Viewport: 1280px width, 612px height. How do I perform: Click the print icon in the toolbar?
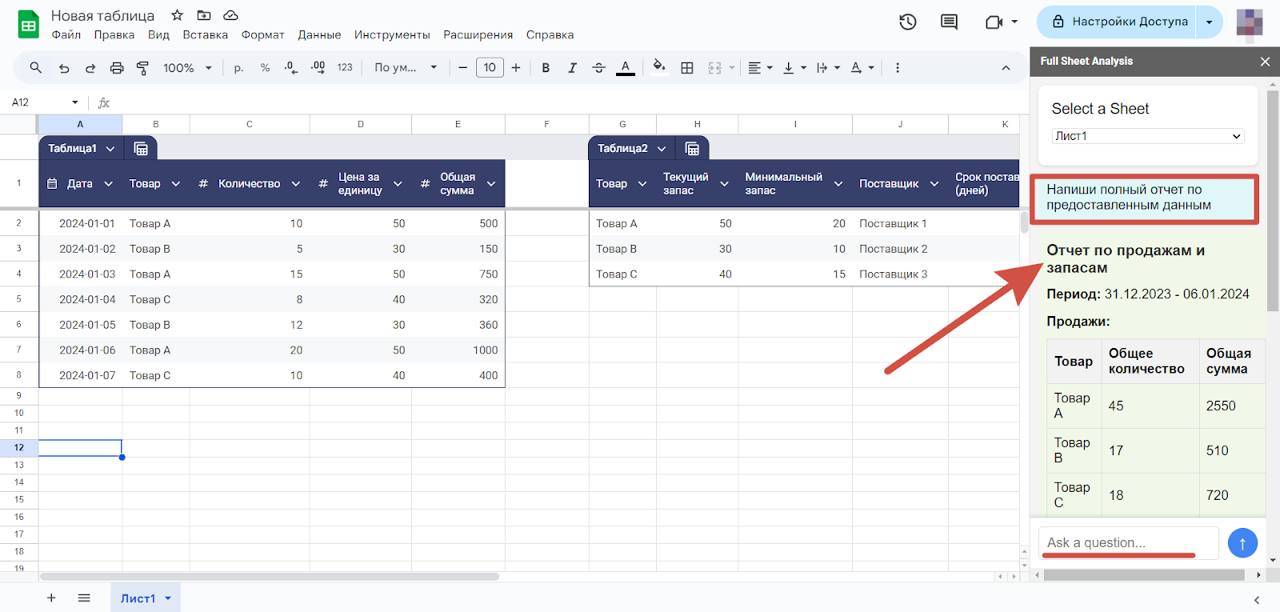(x=116, y=68)
